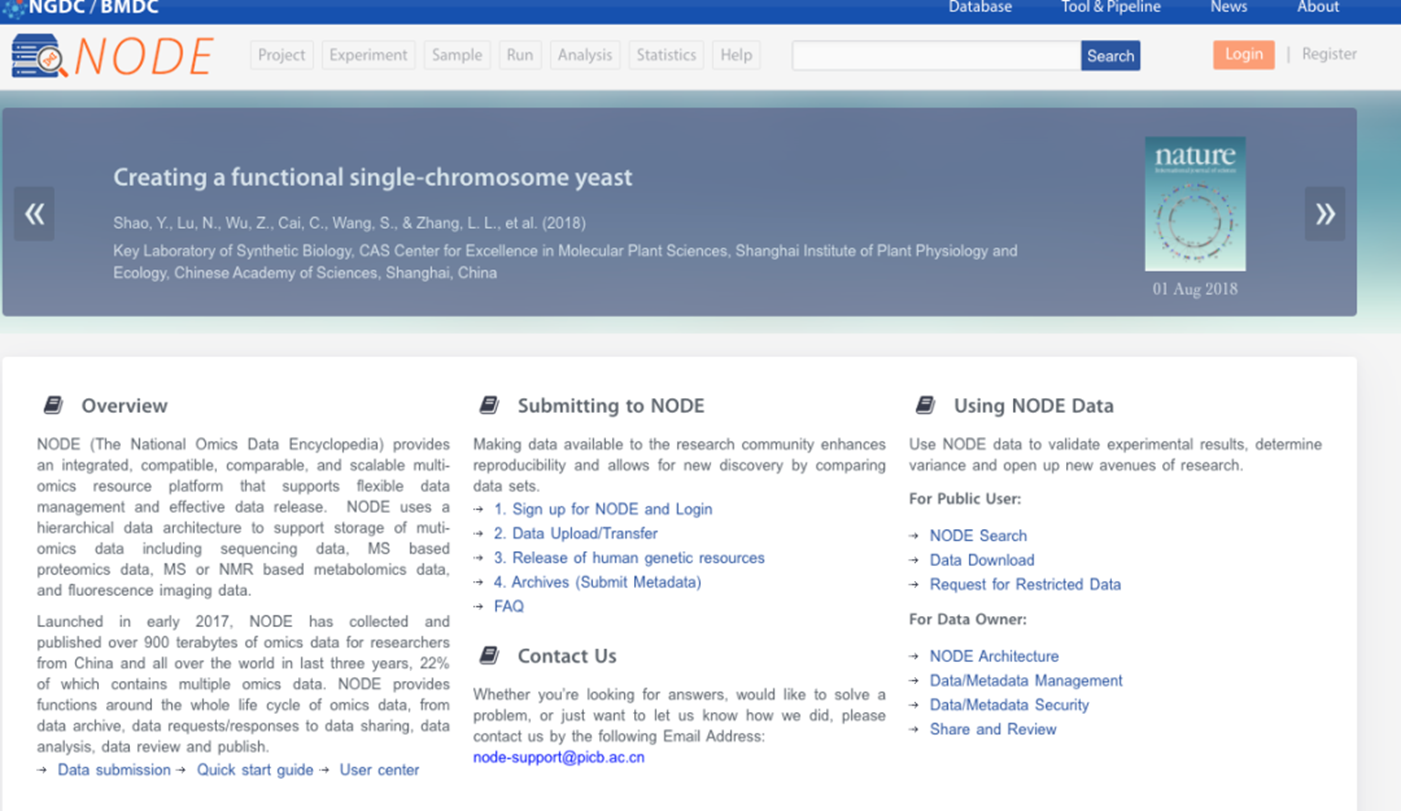This screenshot has width=1401, height=811.
Task: Click the book icon beside Overview
Action: [x=53, y=405]
